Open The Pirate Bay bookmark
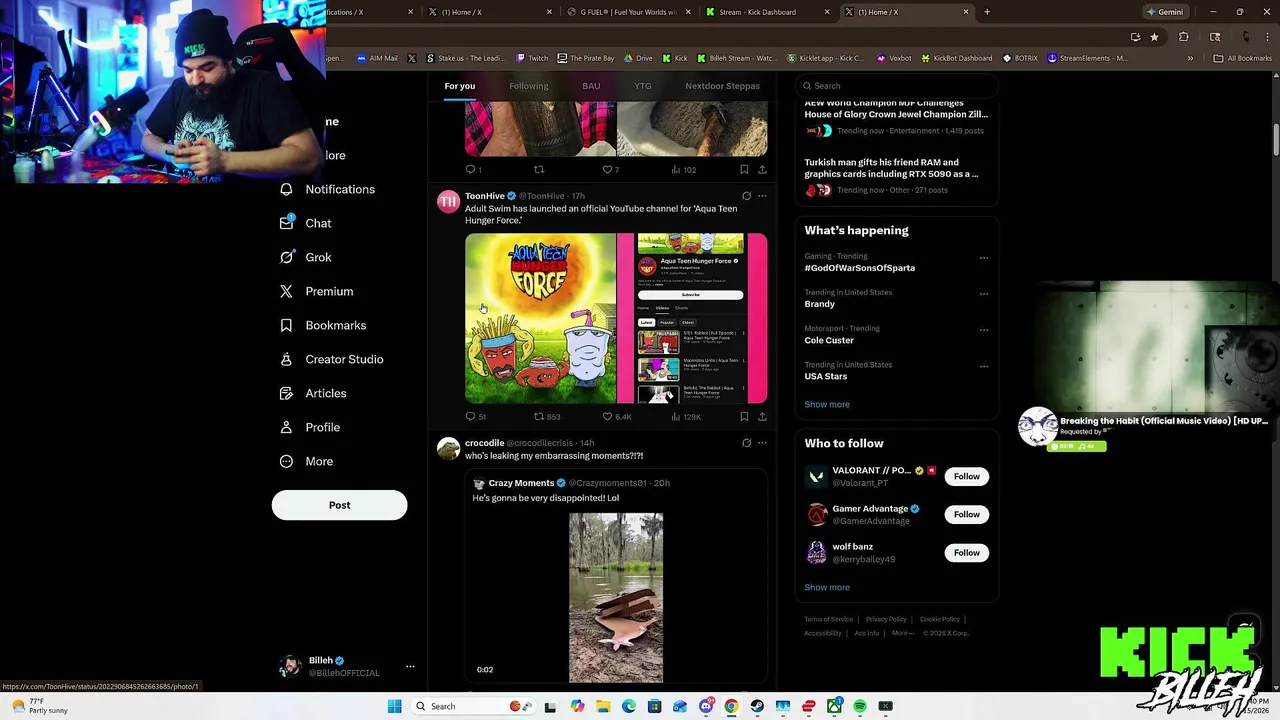This screenshot has height=720, width=1280. click(586, 58)
